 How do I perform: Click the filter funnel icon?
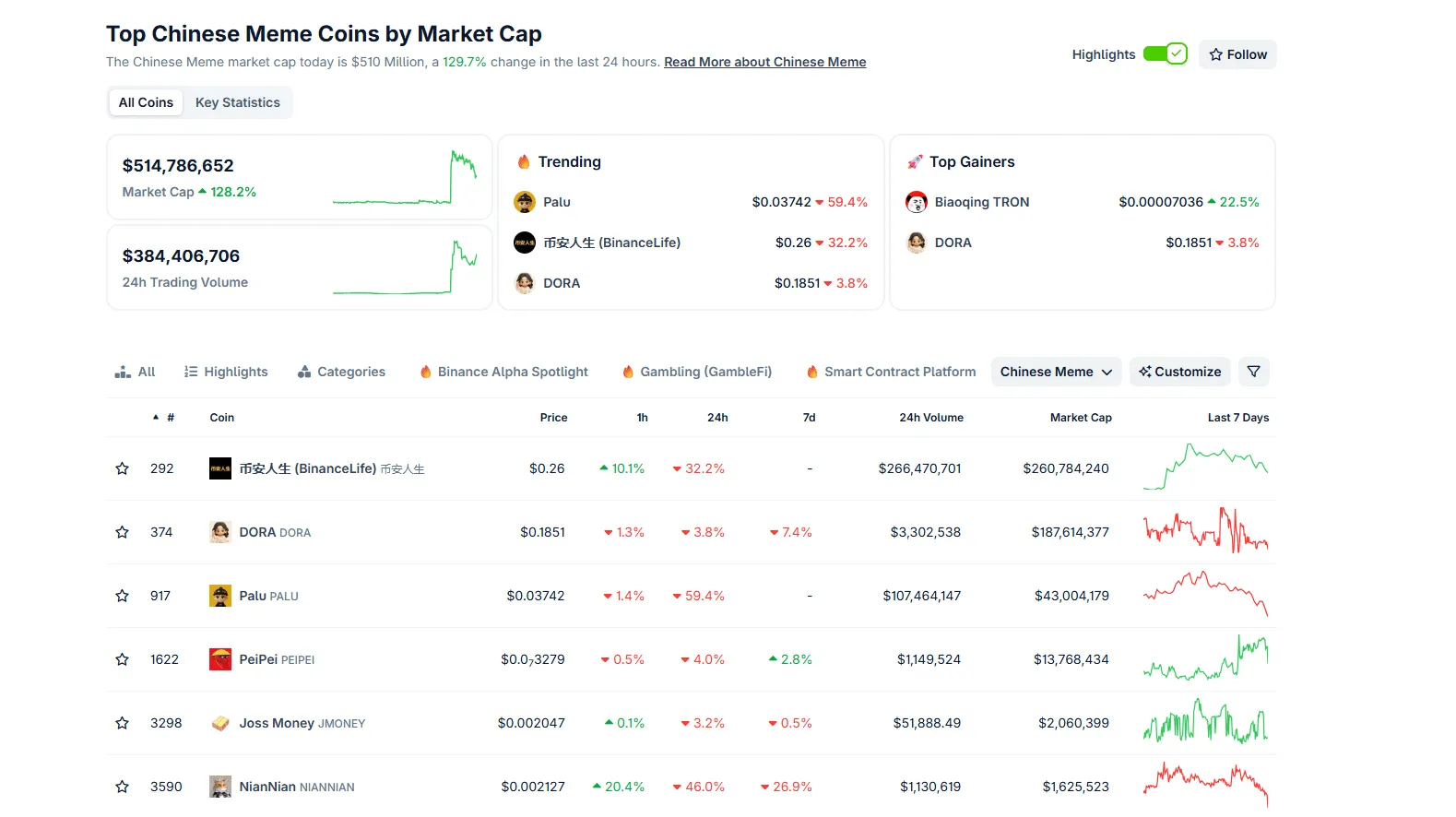pyautogui.click(x=1253, y=372)
